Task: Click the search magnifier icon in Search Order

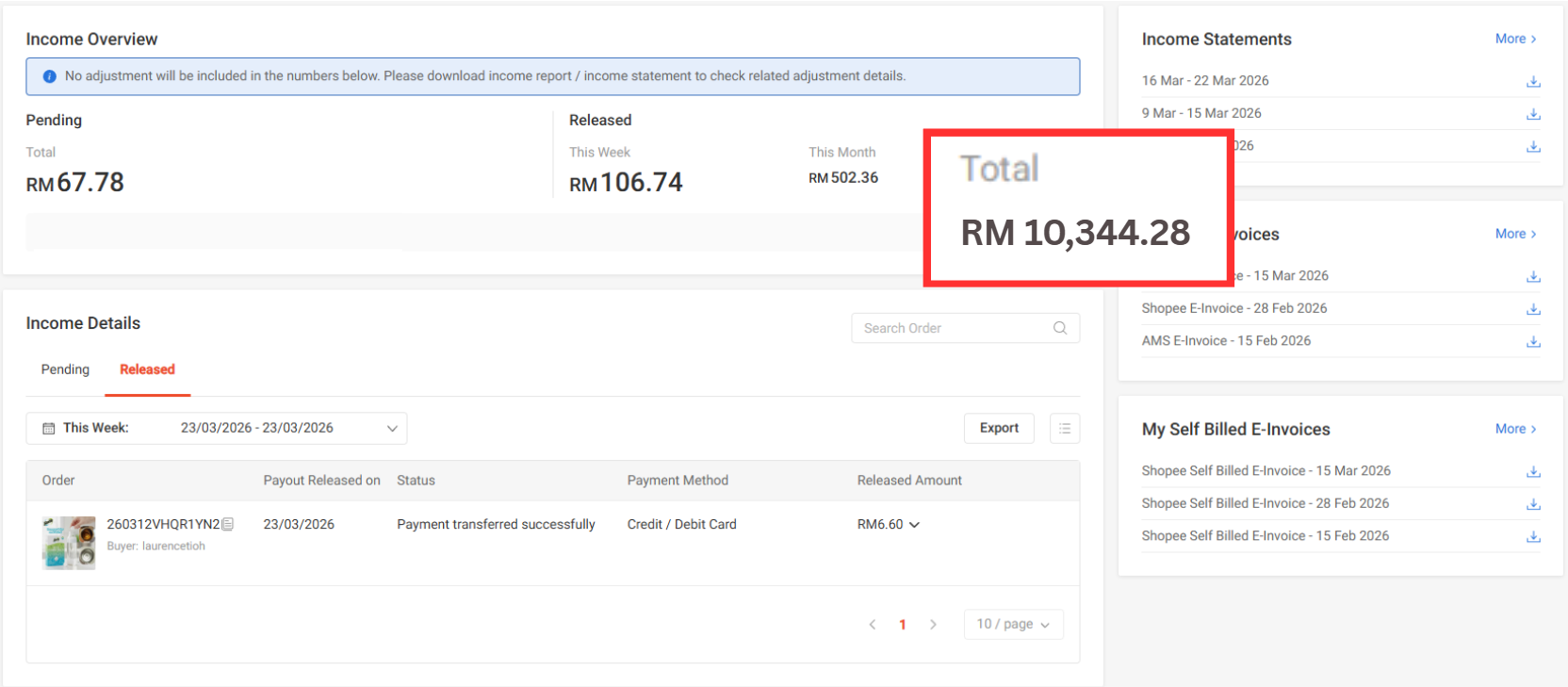Action: (1060, 328)
